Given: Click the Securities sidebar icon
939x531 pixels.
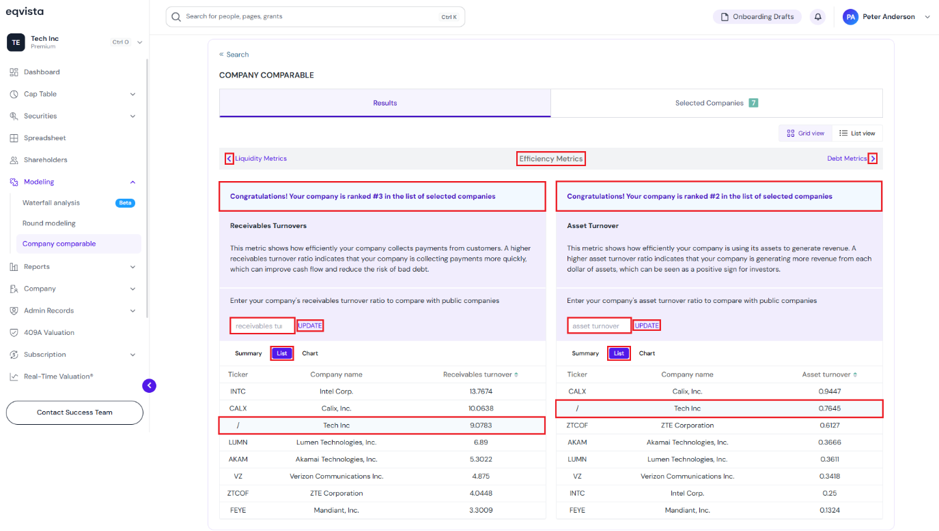Looking at the screenshot, I should [x=14, y=116].
